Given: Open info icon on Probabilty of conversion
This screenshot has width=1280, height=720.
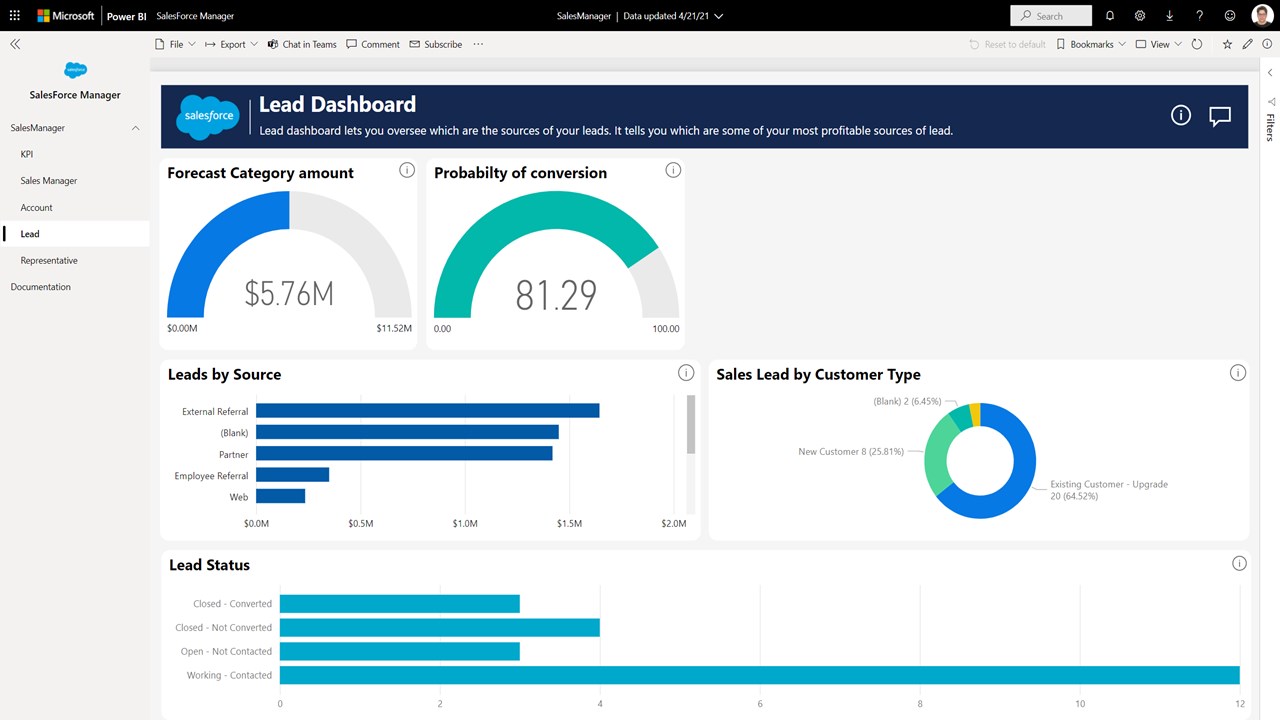Looking at the screenshot, I should coord(673,170).
